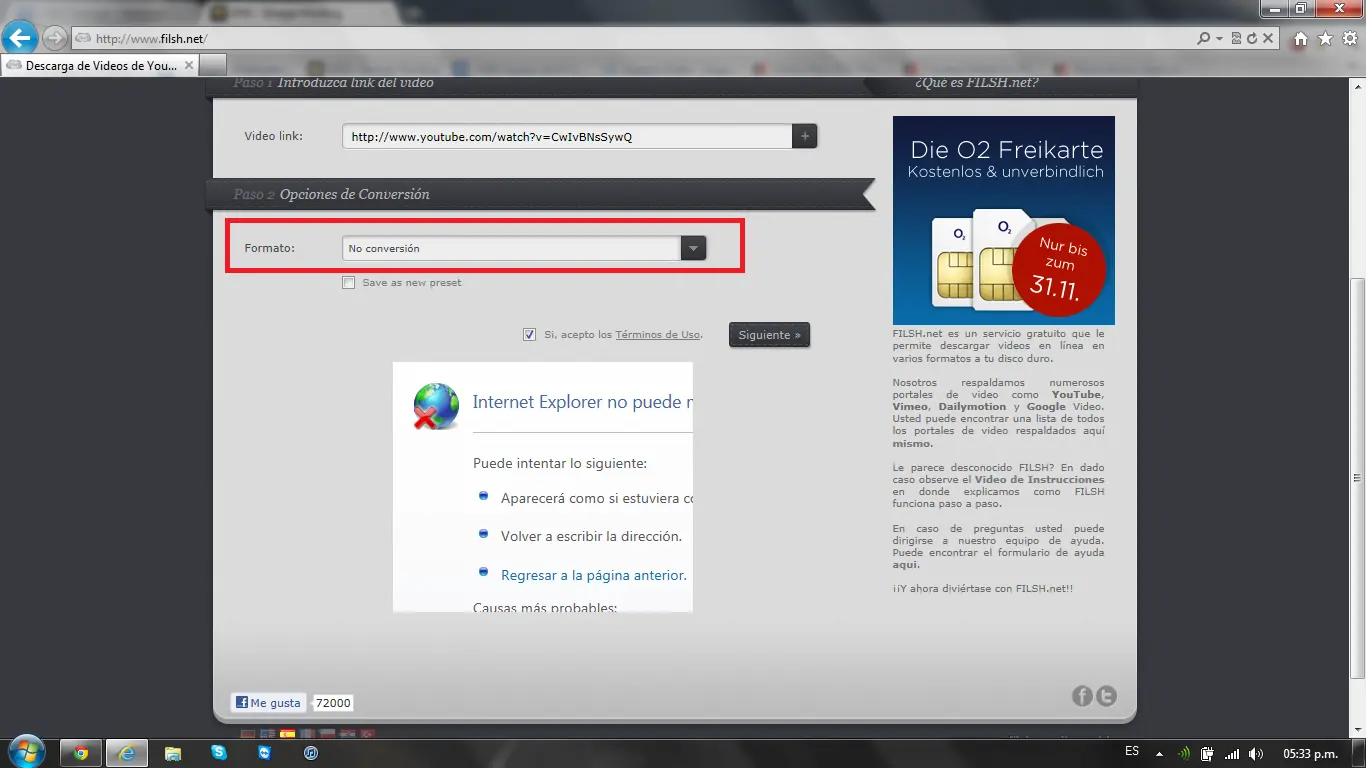Viewport: 1366px width, 768px height.
Task: Open the video portals list 'mismo' link
Action: click(912, 443)
